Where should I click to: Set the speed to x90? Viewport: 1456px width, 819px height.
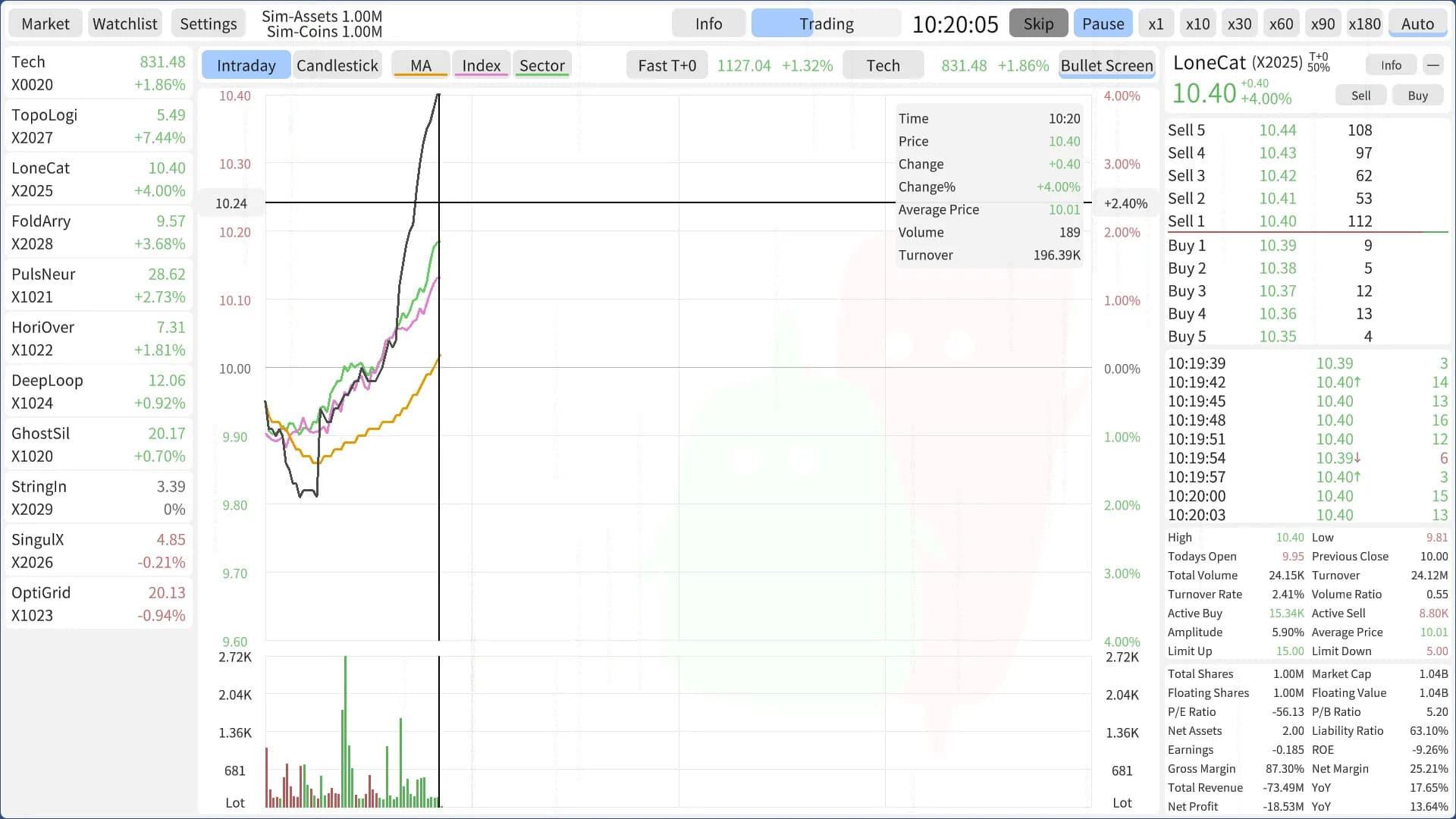click(1323, 24)
